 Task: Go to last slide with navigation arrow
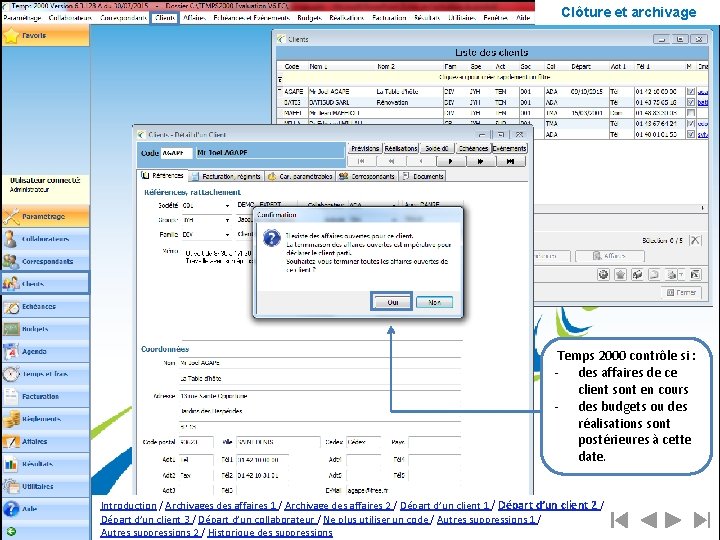tap(702, 520)
